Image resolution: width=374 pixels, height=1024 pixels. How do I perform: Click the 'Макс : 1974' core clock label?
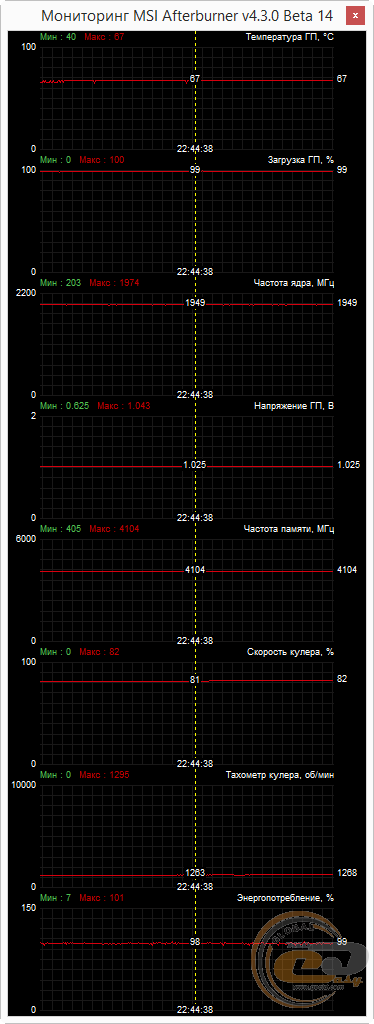(x=114, y=283)
